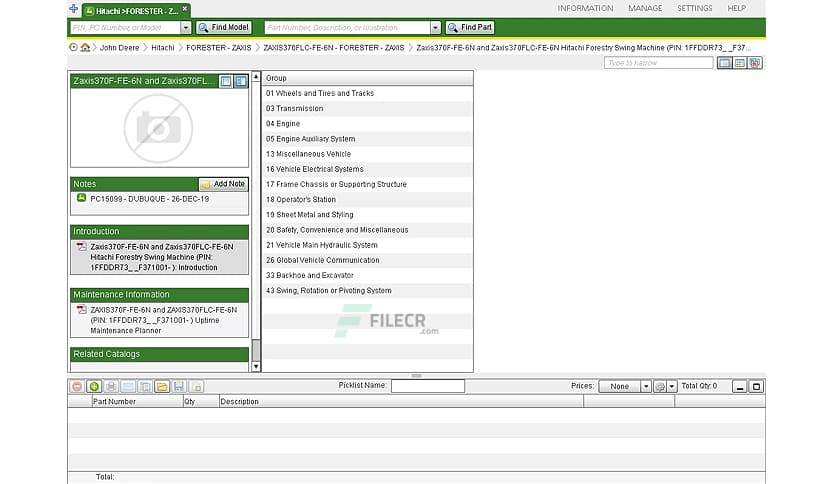Click in the Type to narrow filter box
Screen dimensions: 836x484
coord(658,63)
